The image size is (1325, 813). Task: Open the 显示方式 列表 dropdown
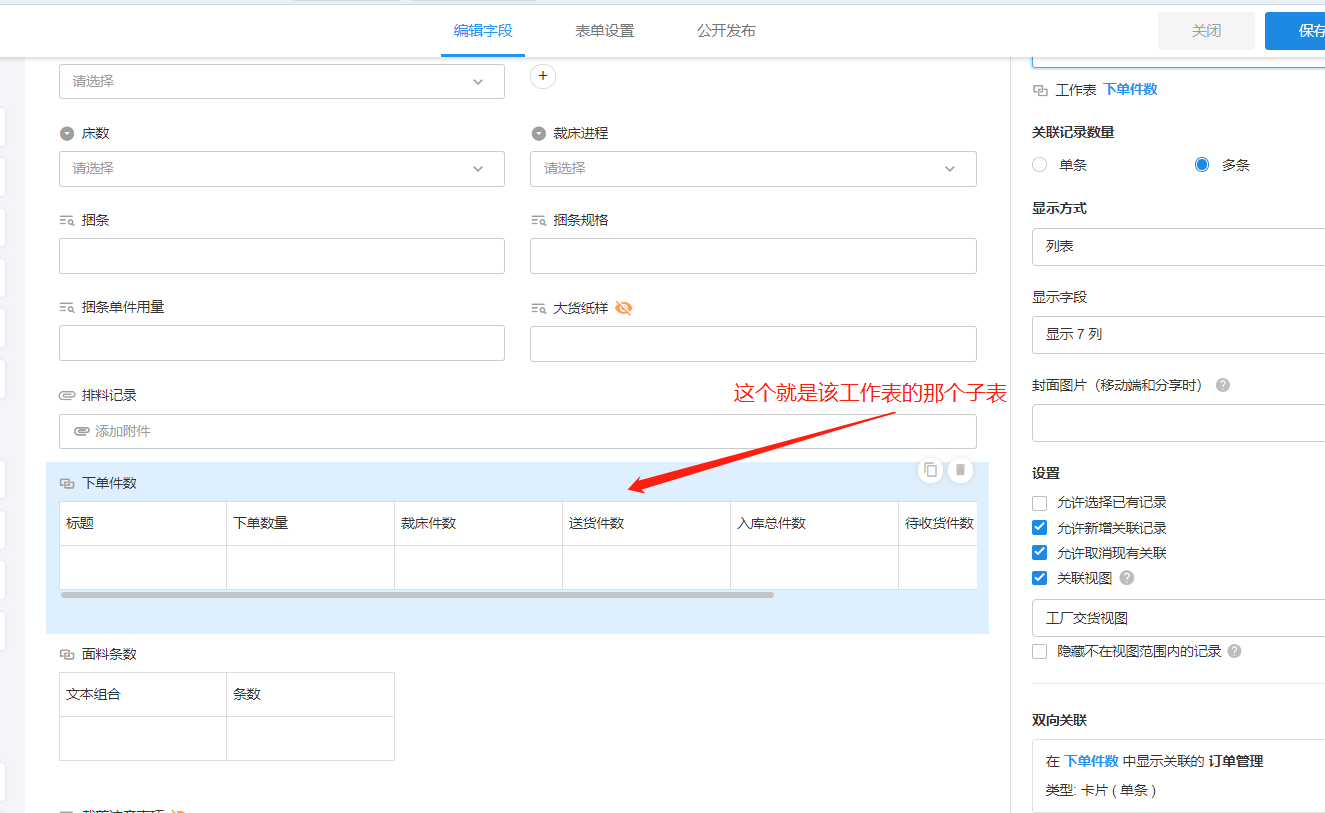click(1180, 246)
